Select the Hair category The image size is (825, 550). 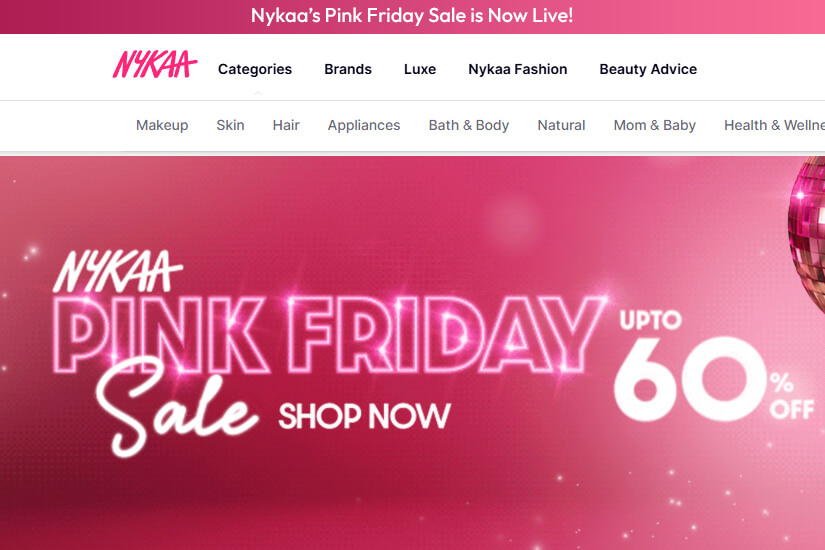286,125
